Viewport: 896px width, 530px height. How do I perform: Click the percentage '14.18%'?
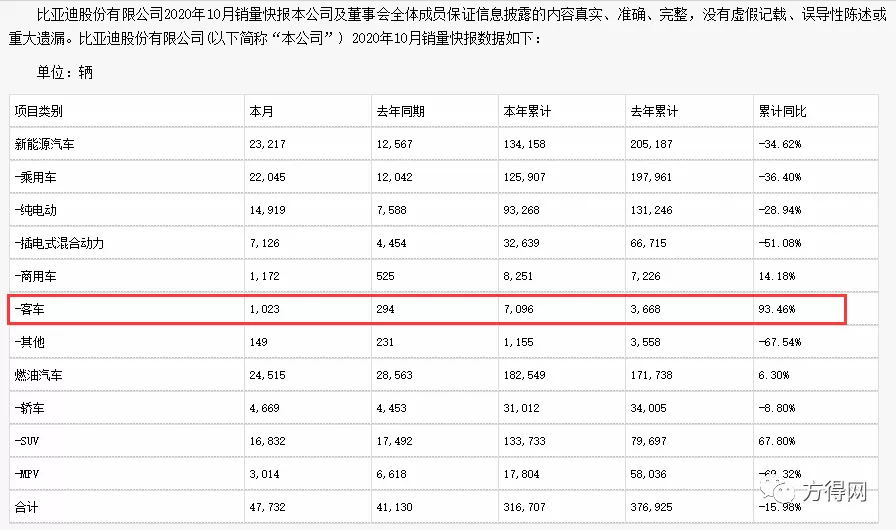(777, 276)
